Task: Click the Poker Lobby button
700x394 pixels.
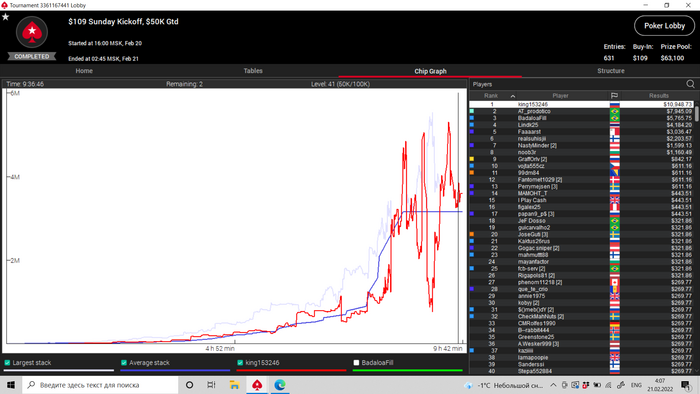Action: tap(664, 26)
